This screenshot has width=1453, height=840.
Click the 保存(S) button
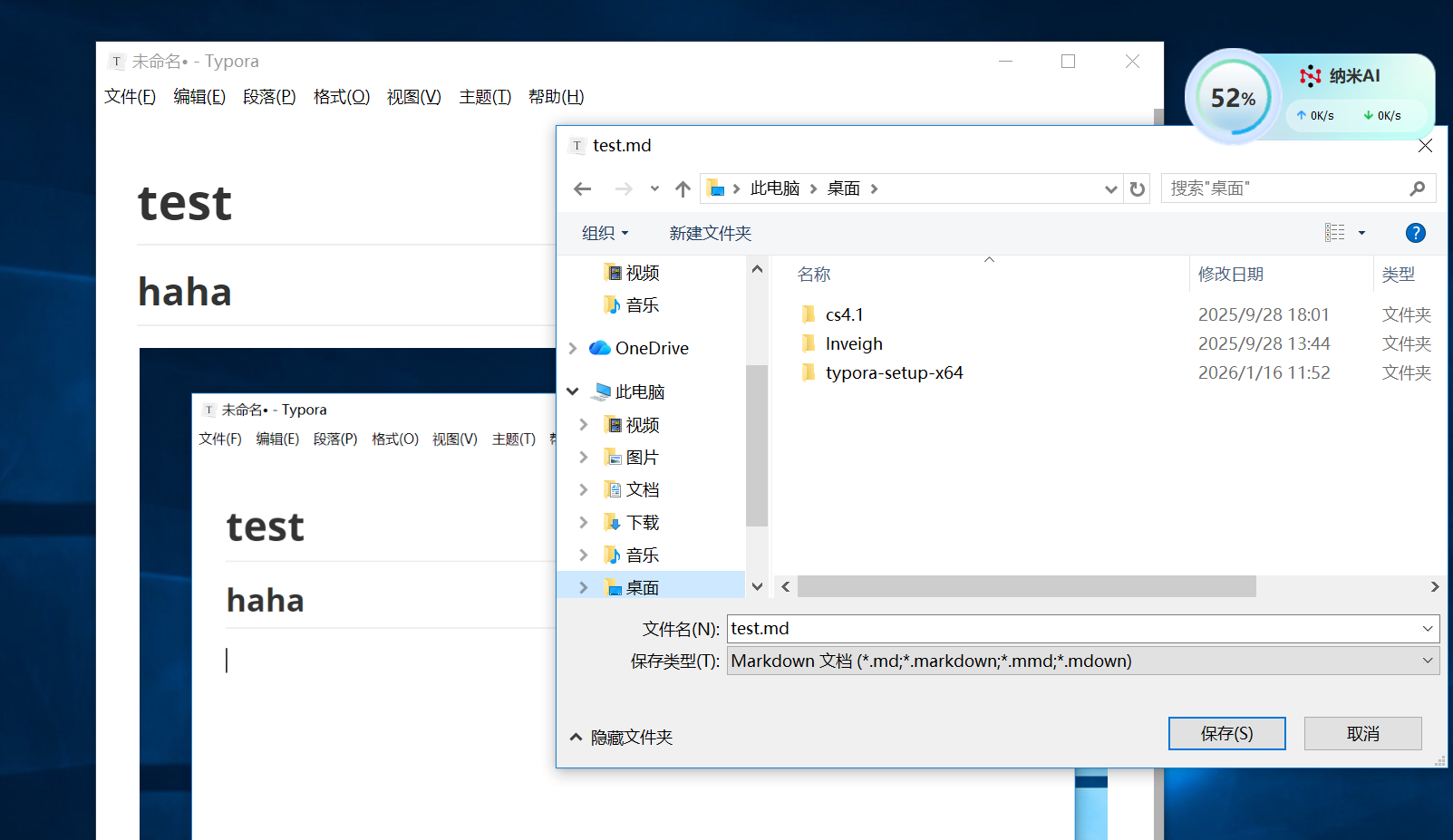tap(1226, 733)
